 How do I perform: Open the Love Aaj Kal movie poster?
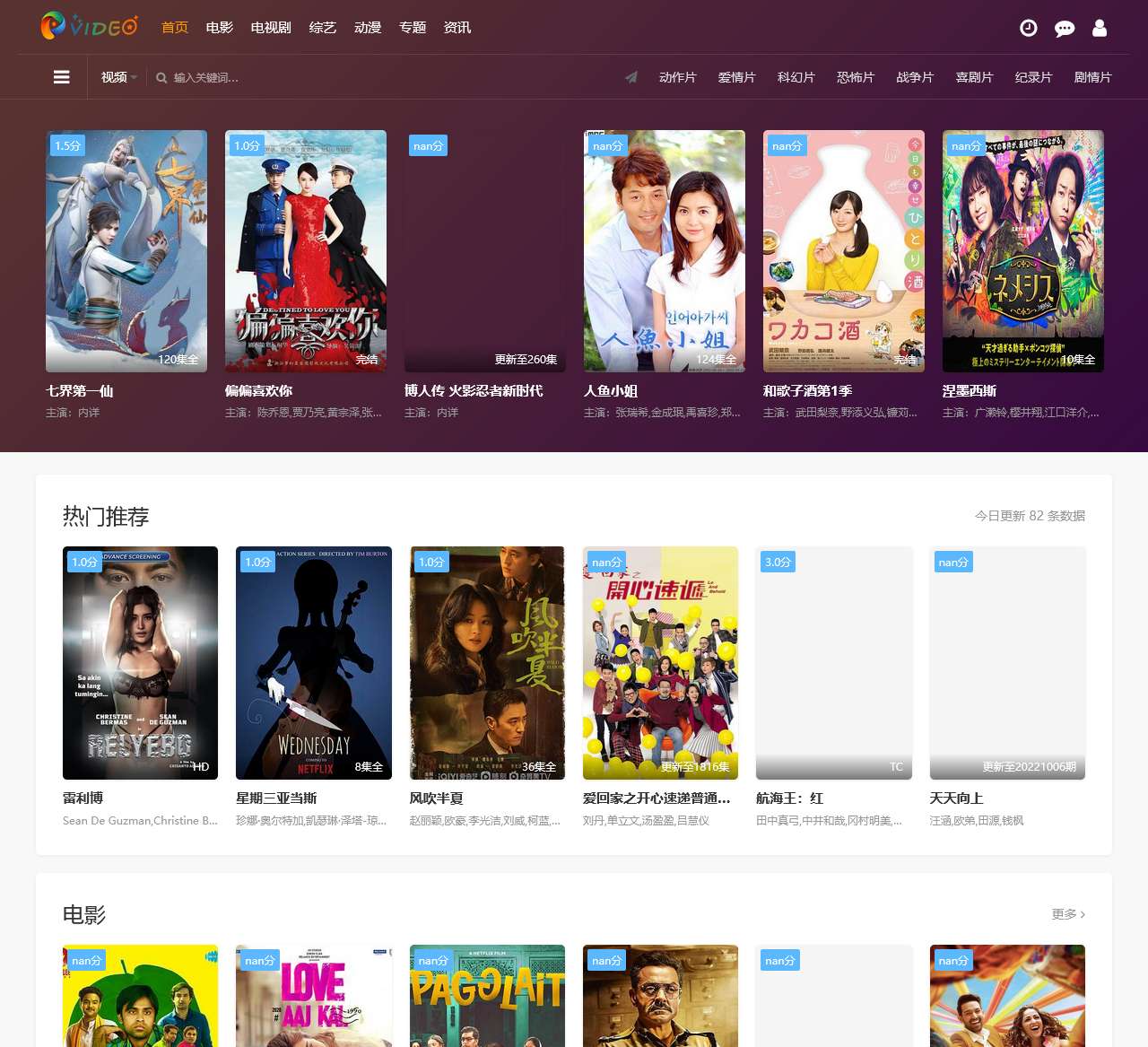pyautogui.click(x=314, y=996)
